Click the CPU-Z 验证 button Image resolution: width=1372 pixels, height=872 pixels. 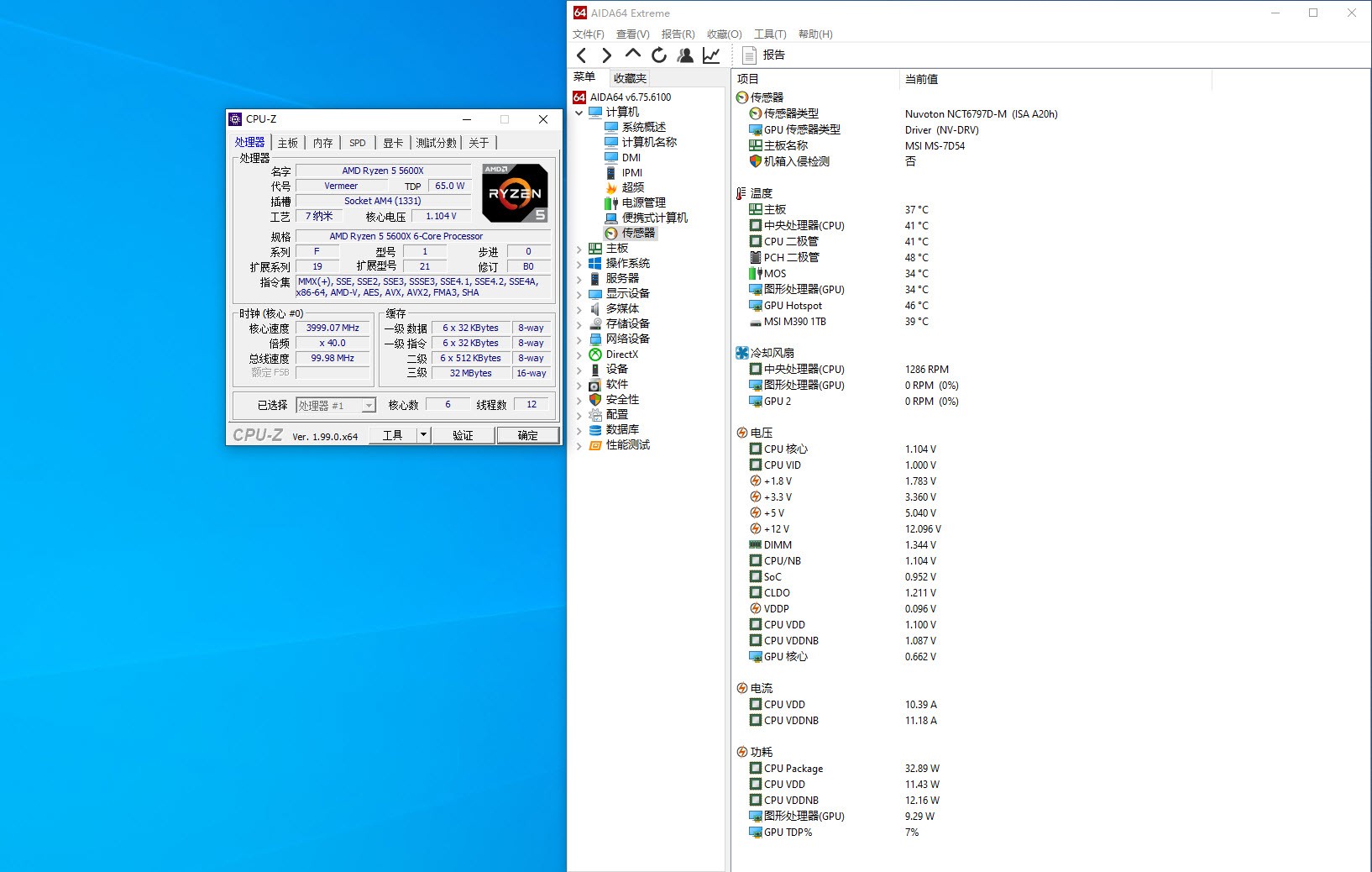[463, 435]
